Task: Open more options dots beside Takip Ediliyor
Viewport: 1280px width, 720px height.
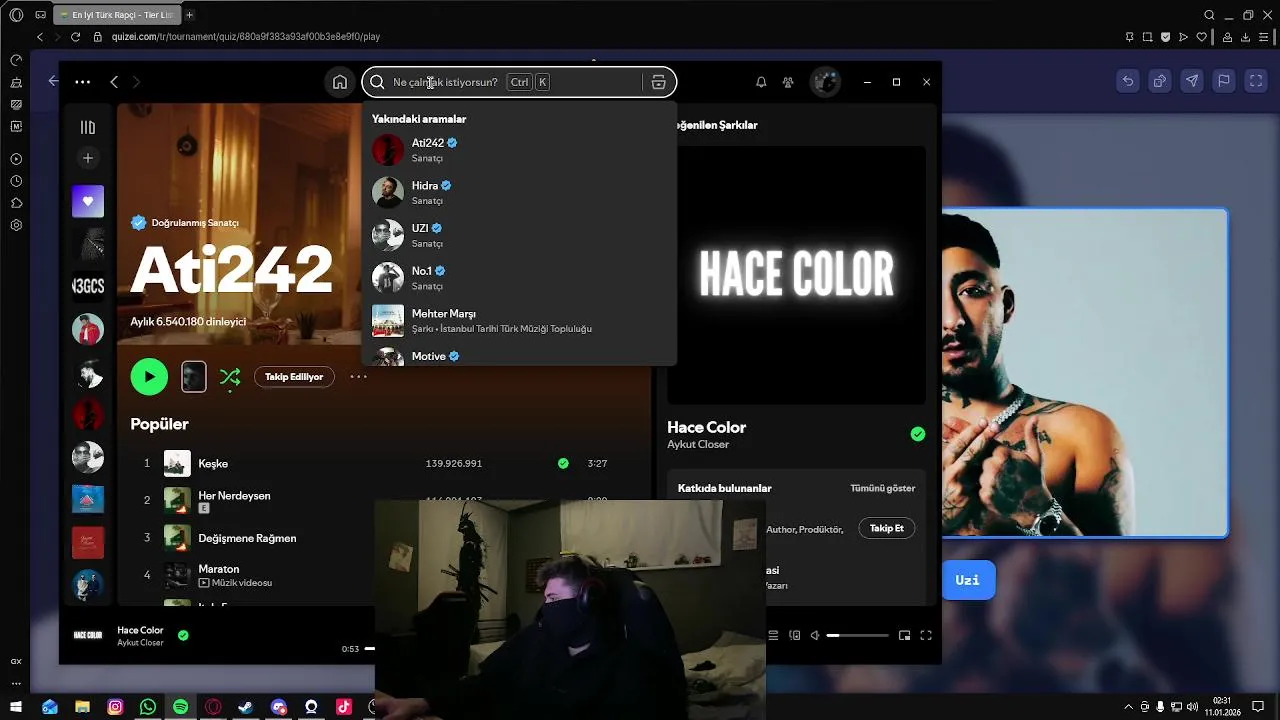Action: coord(358,377)
